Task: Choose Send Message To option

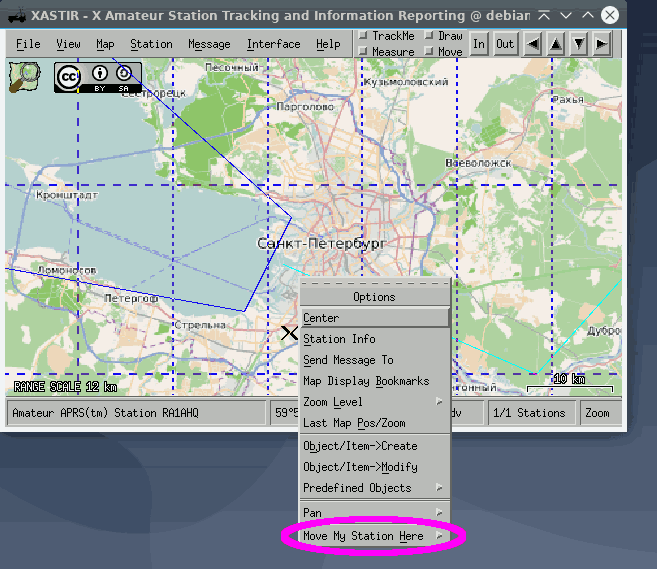Action: [375, 360]
